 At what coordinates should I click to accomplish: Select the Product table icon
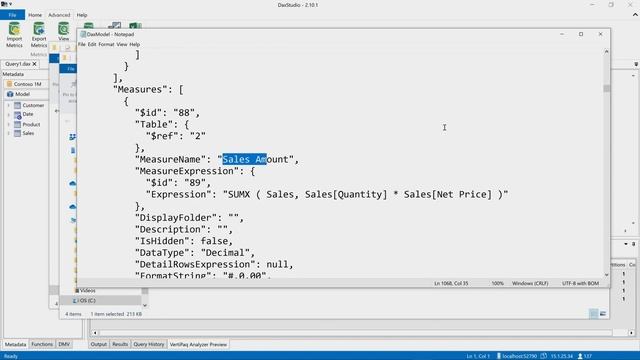[17, 124]
